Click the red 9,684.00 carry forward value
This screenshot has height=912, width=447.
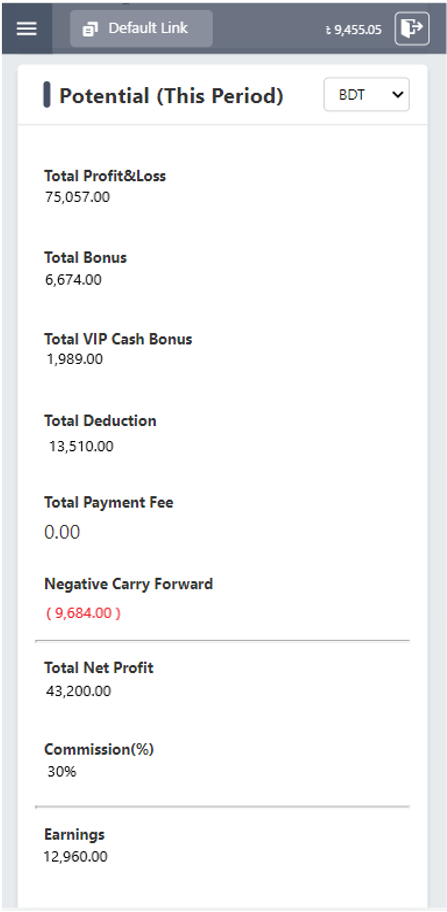(83, 614)
